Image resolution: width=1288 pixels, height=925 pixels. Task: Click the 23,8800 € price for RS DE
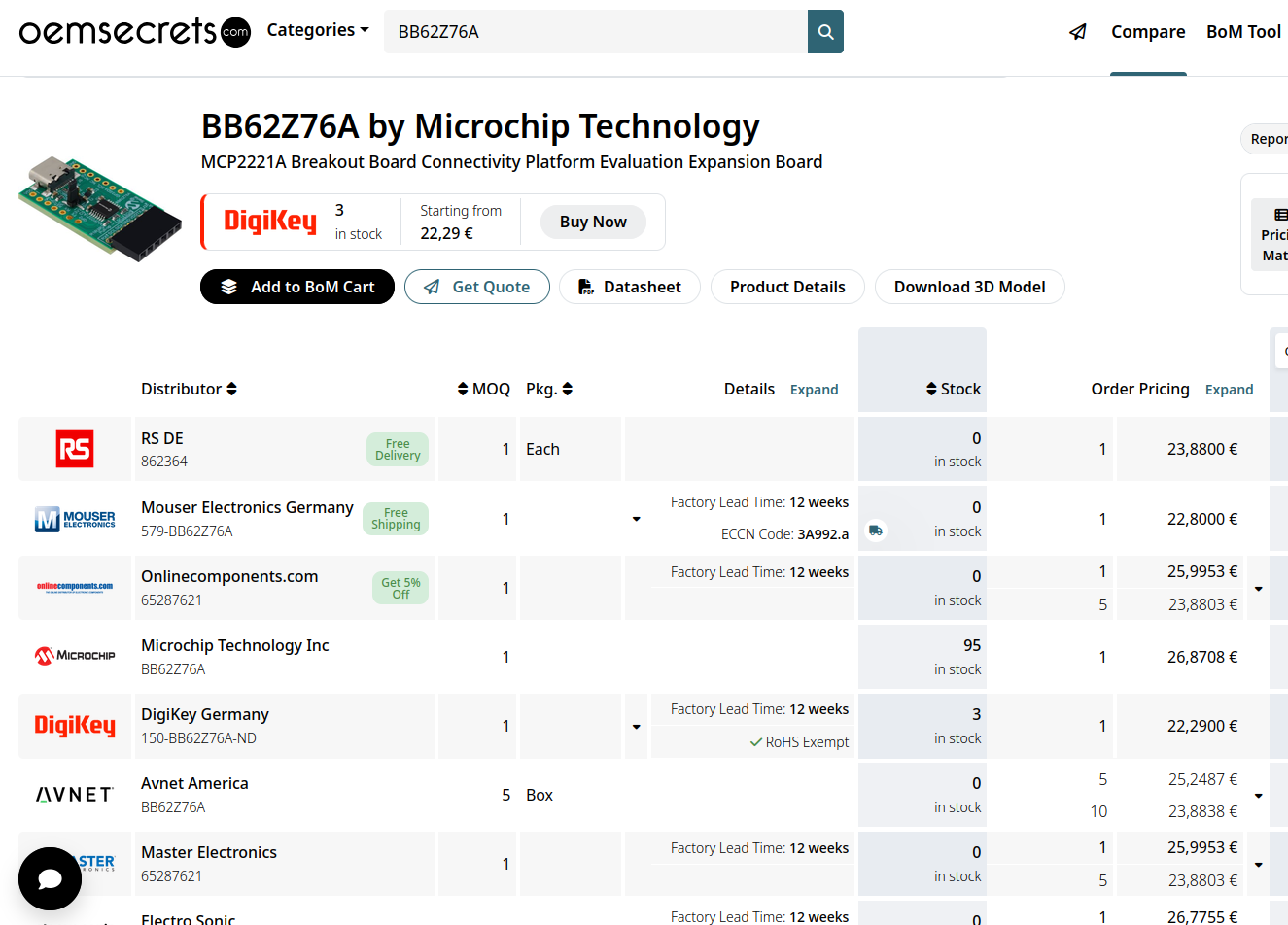point(1202,449)
